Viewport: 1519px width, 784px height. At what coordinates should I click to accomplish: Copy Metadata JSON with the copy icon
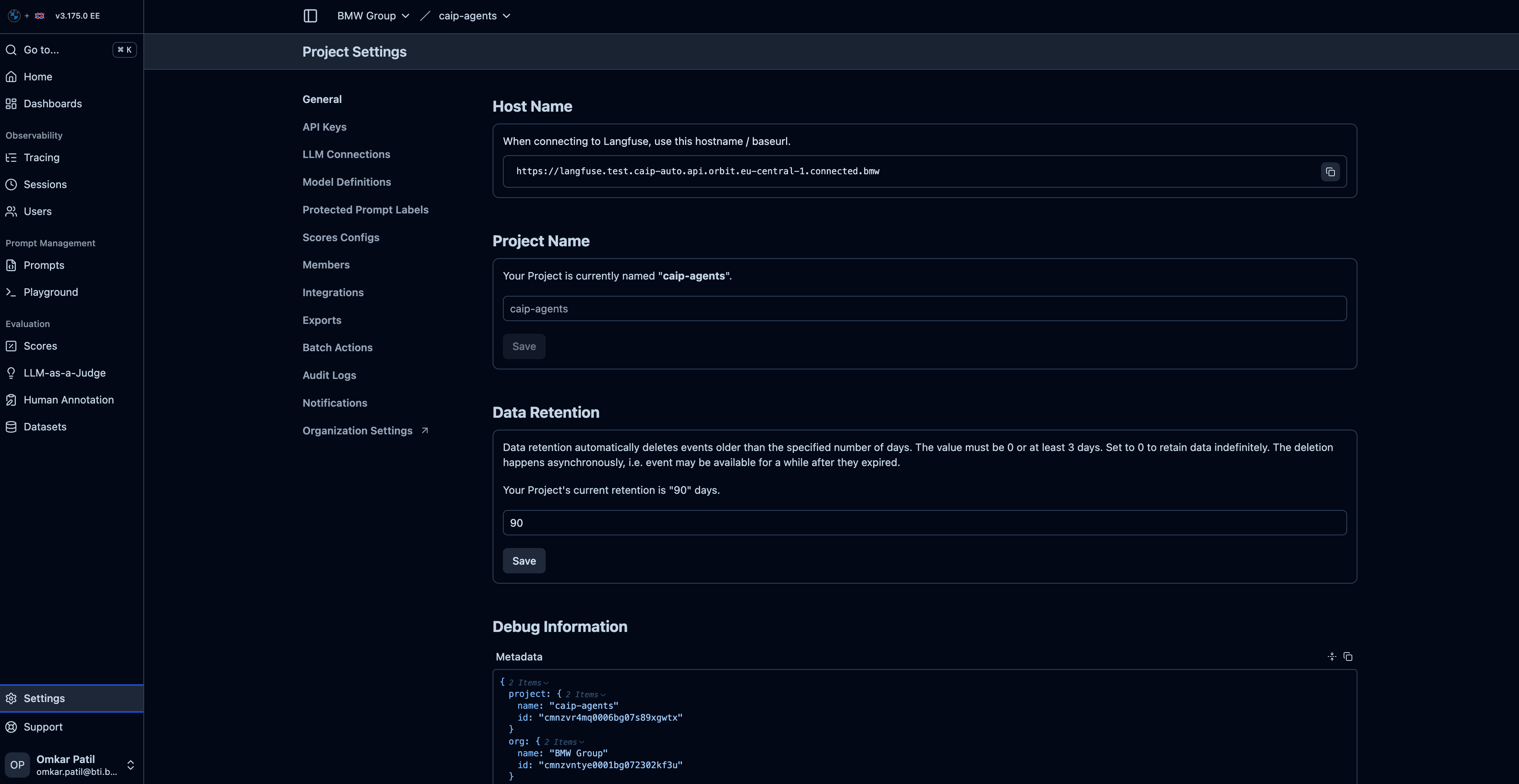click(x=1348, y=657)
